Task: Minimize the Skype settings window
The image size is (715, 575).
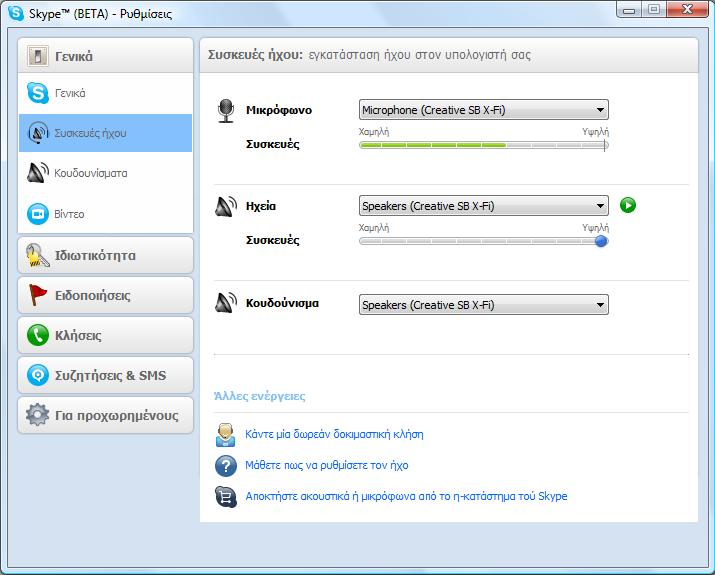Action: pyautogui.click(x=629, y=10)
